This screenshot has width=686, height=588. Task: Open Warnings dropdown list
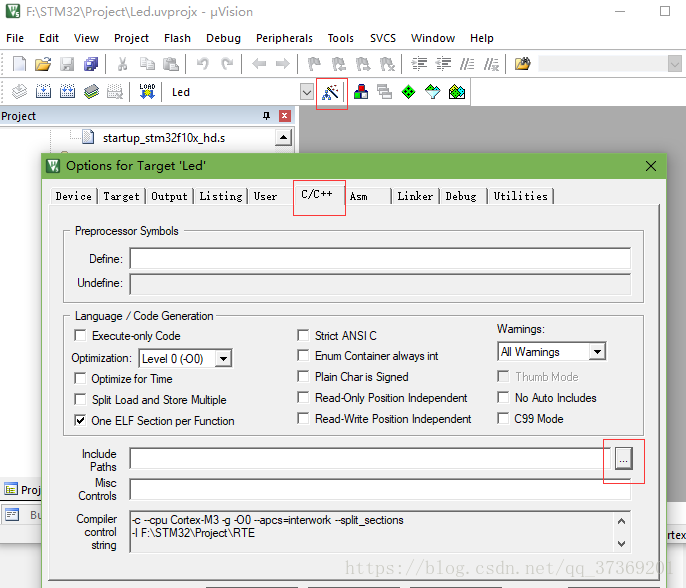pos(597,352)
